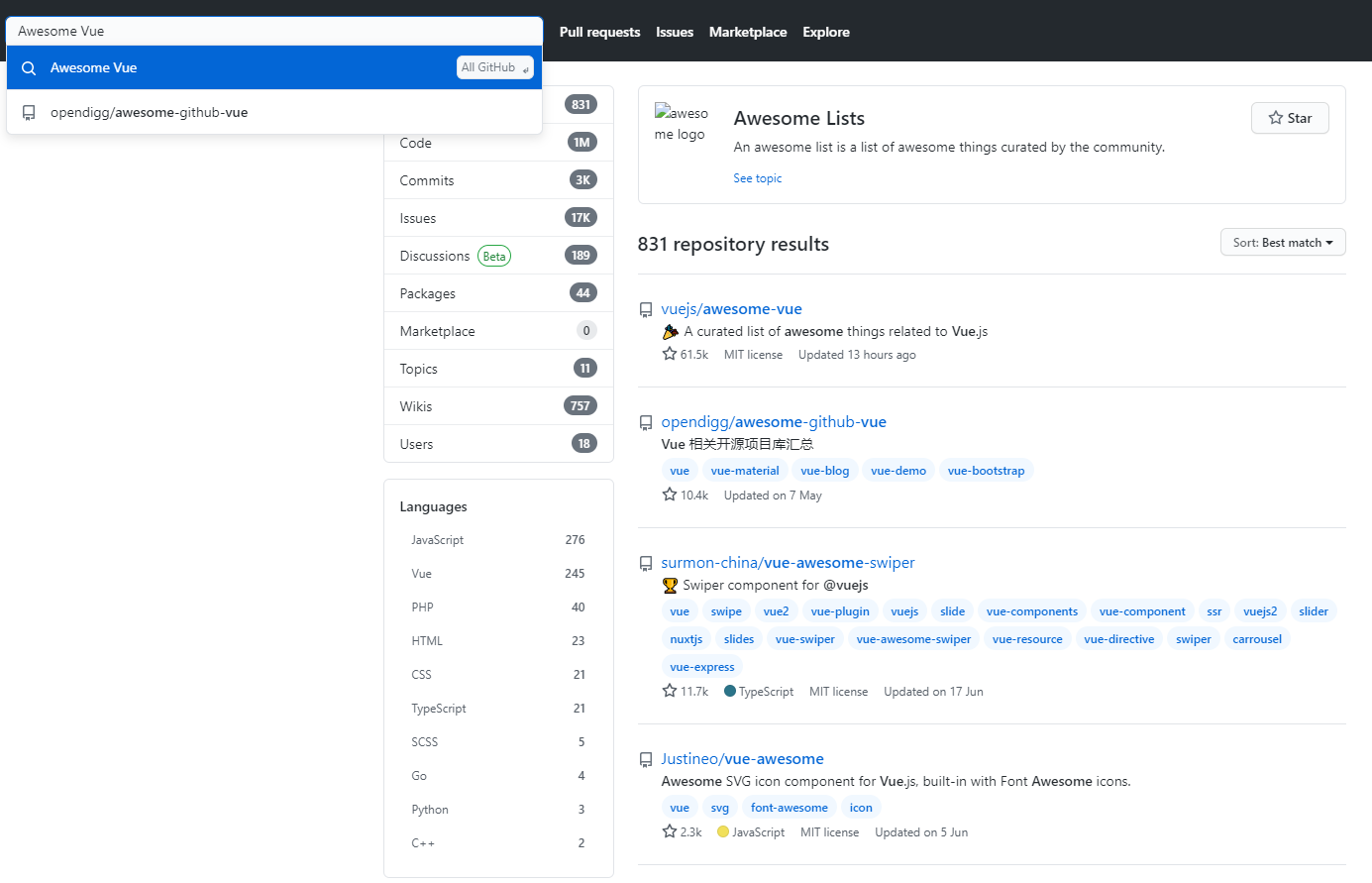Click star icon showing 11.7k stars
Screen dimensions: 1372x883
click(x=670, y=691)
